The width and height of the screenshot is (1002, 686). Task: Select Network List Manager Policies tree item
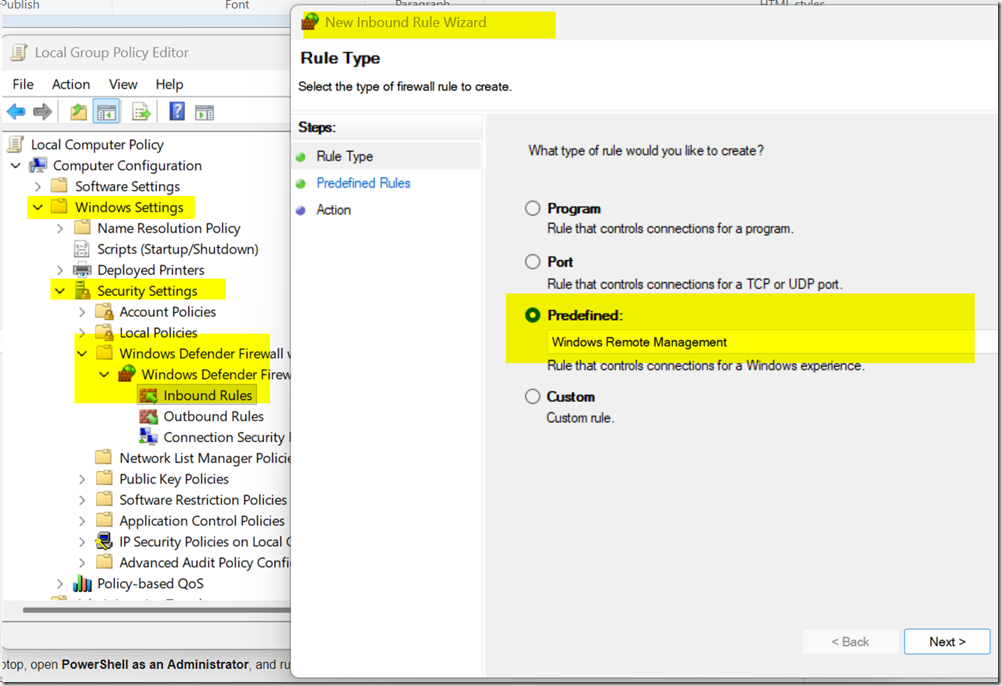pos(204,458)
